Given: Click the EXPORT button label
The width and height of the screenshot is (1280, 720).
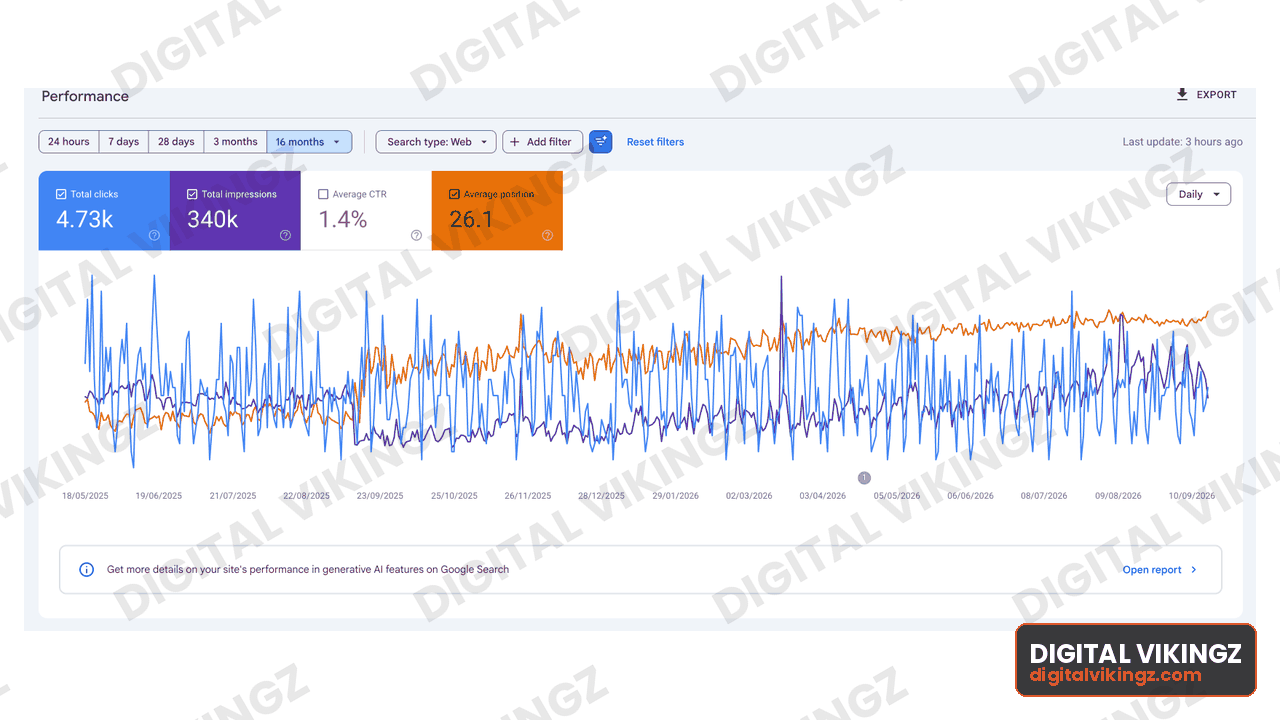Looking at the screenshot, I should [x=1217, y=95].
